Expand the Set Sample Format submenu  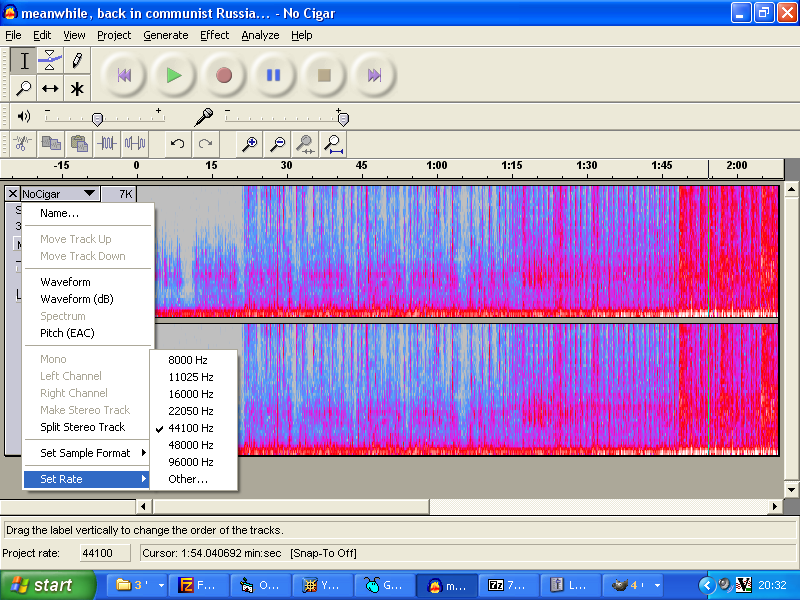88,453
